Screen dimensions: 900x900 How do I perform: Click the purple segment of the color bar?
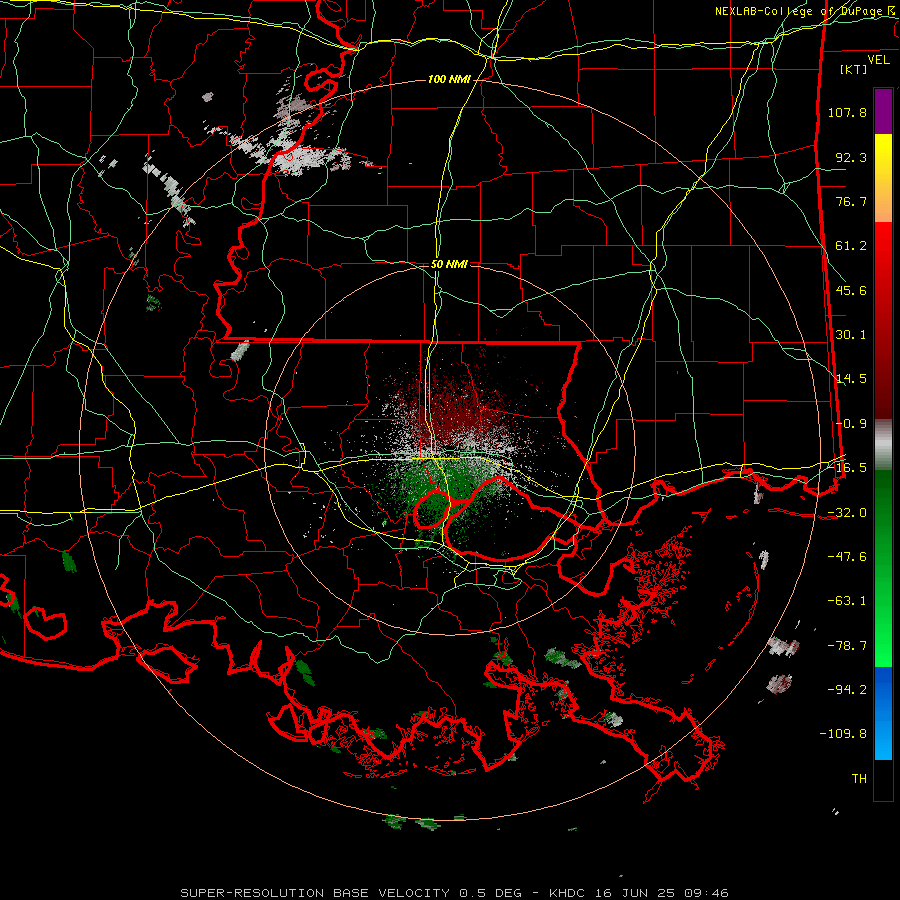click(x=883, y=111)
